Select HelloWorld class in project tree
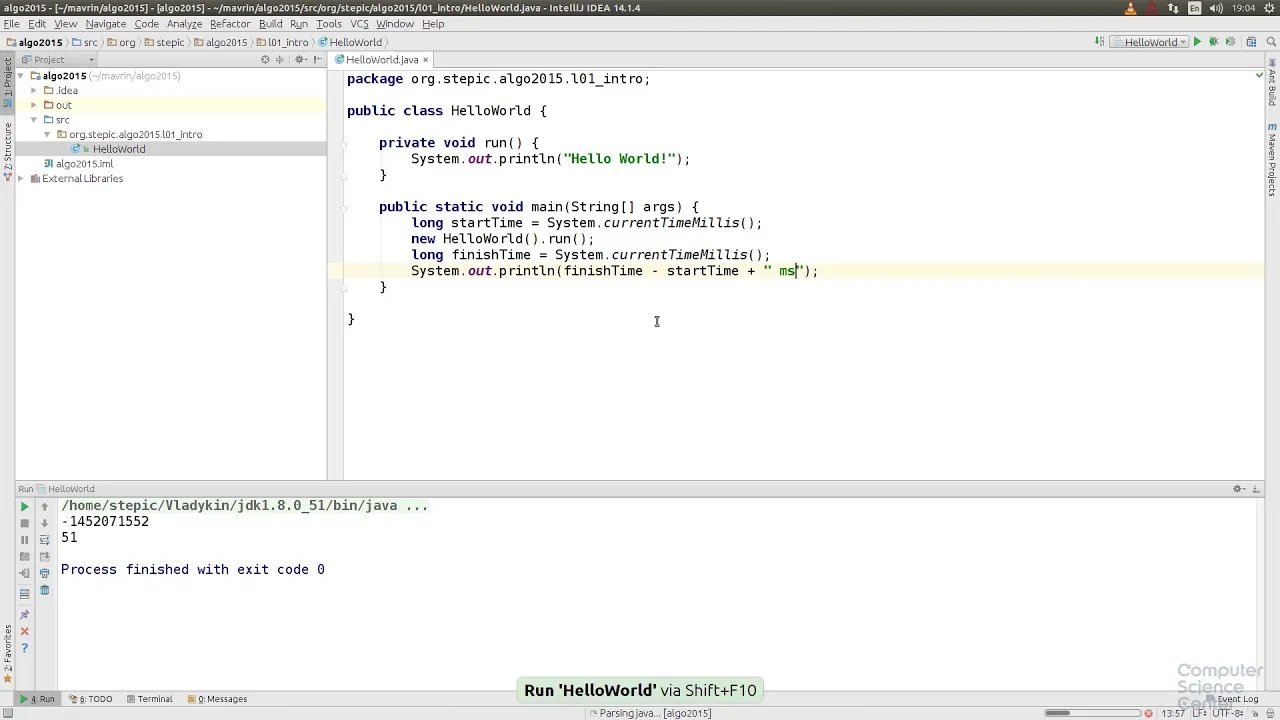1280x720 pixels. pos(119,149)
